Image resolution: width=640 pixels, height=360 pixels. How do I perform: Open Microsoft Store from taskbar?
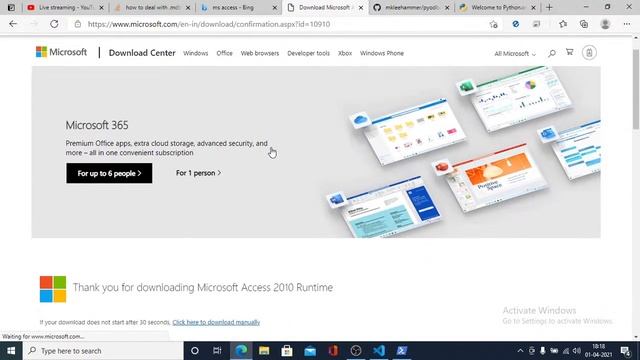pos(287,351)
